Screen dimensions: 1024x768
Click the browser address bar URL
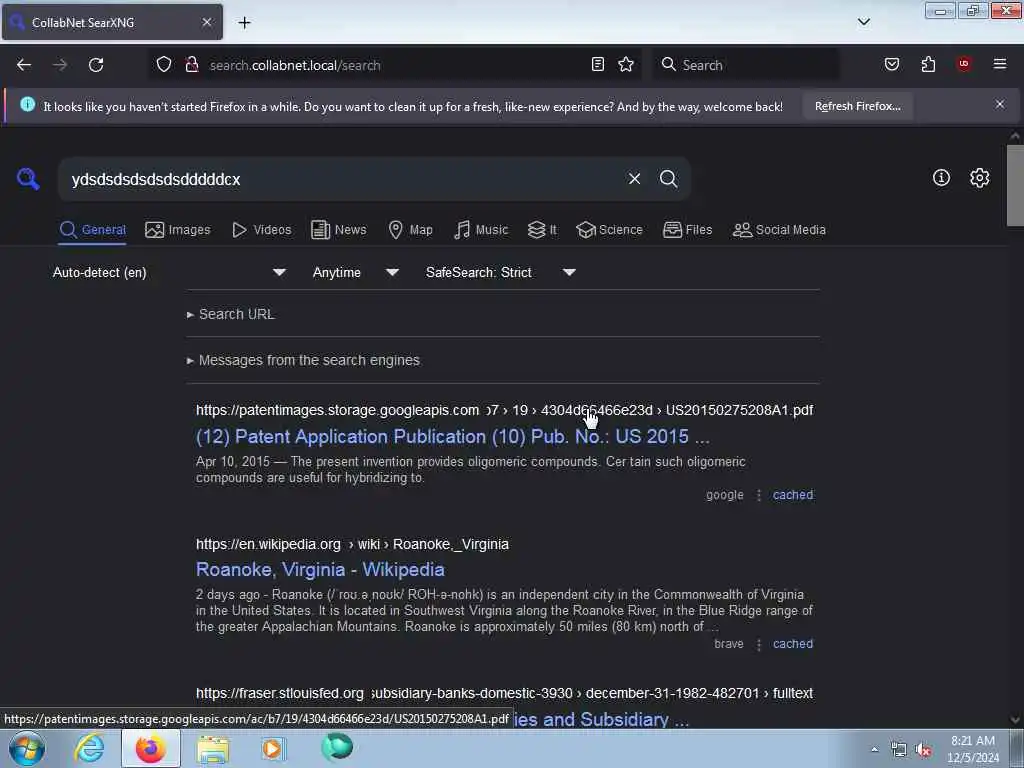click(x=295, y=65)
